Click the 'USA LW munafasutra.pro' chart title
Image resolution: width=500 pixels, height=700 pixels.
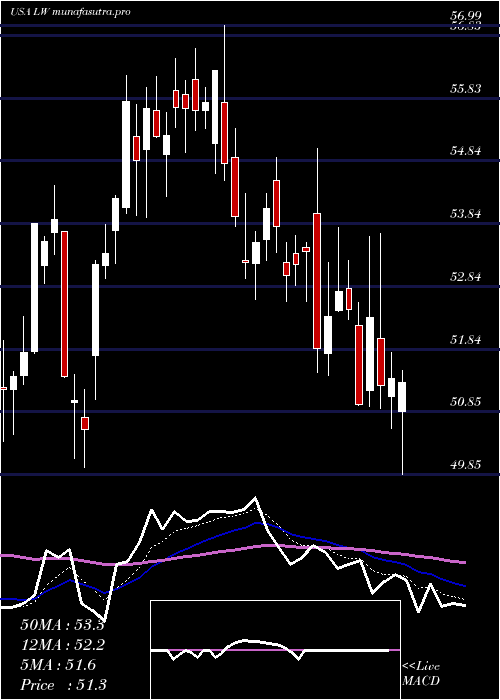[70, 12]
